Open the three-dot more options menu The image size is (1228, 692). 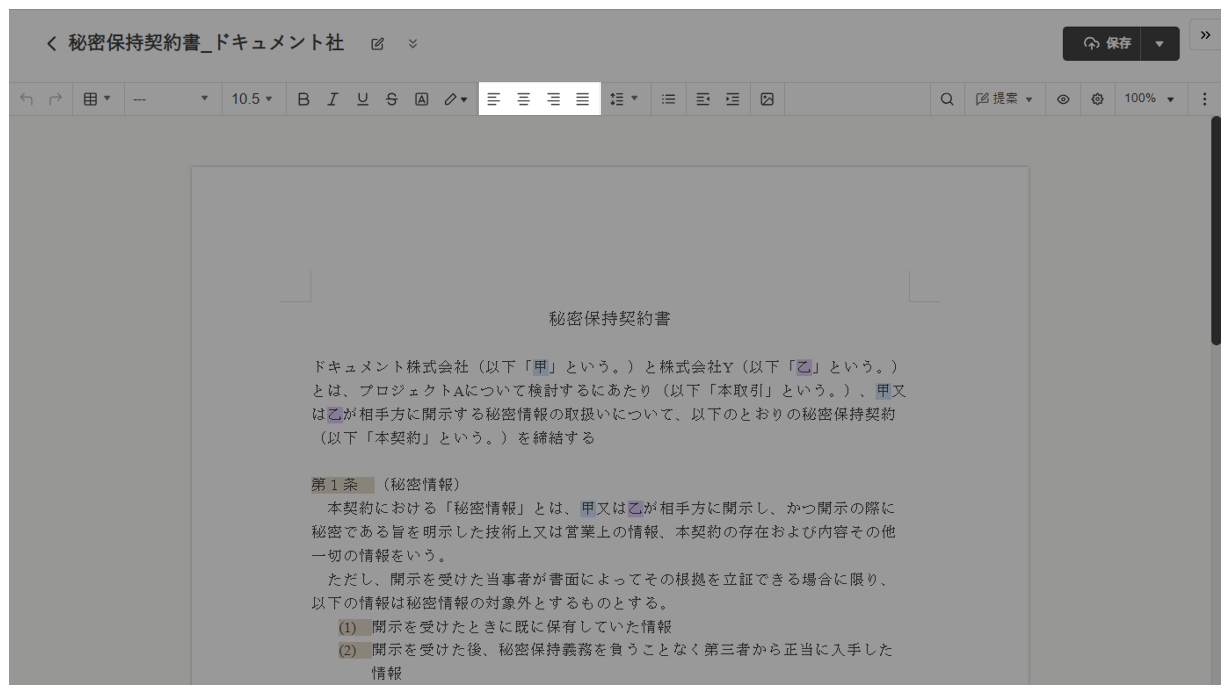point(1204,99)
